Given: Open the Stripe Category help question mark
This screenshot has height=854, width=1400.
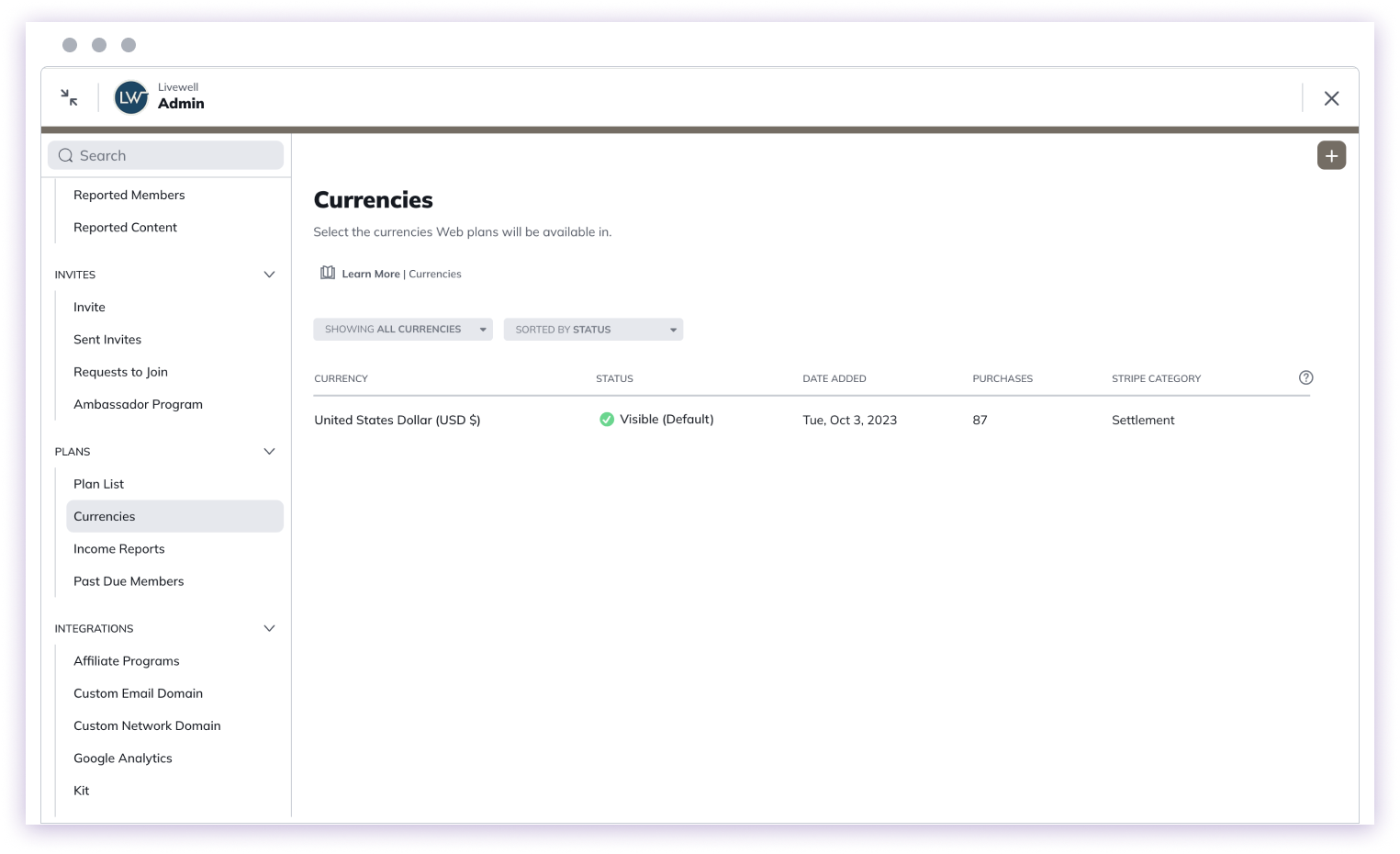Looking at the screenshot, I should pos(1305,376).
